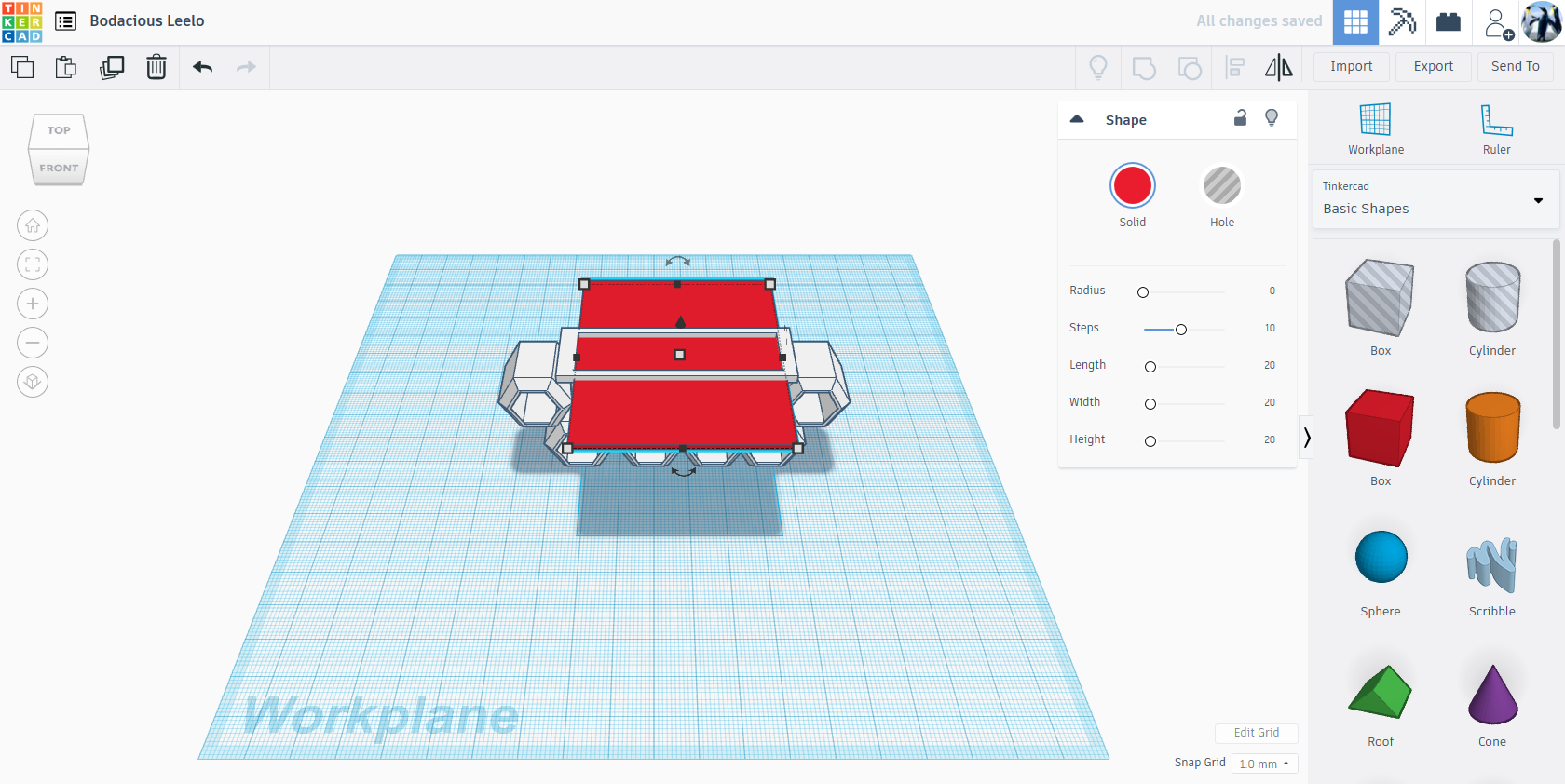Select the FRONT face of view cube
1565x784 pixels.
click(59, 168)
